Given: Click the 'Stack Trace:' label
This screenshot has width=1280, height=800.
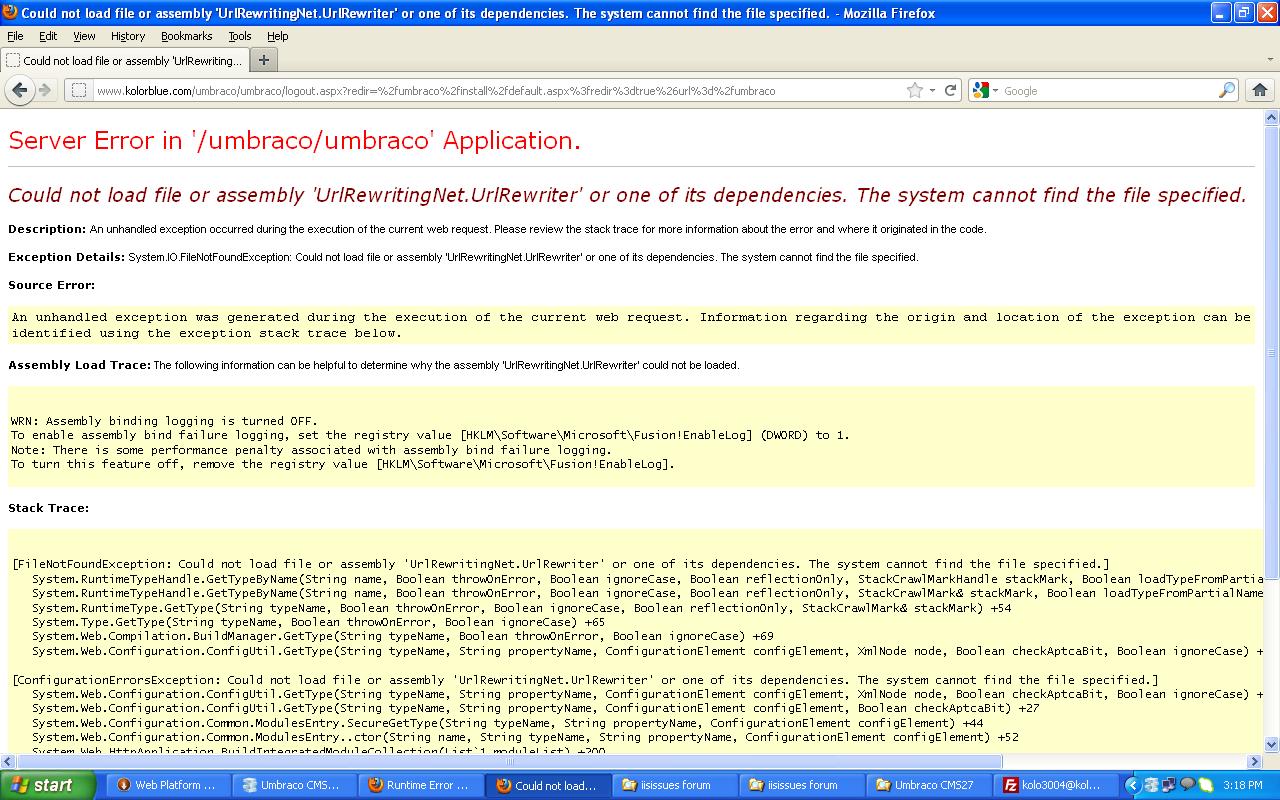Looking at the screenshot, I should coord(49,508).
